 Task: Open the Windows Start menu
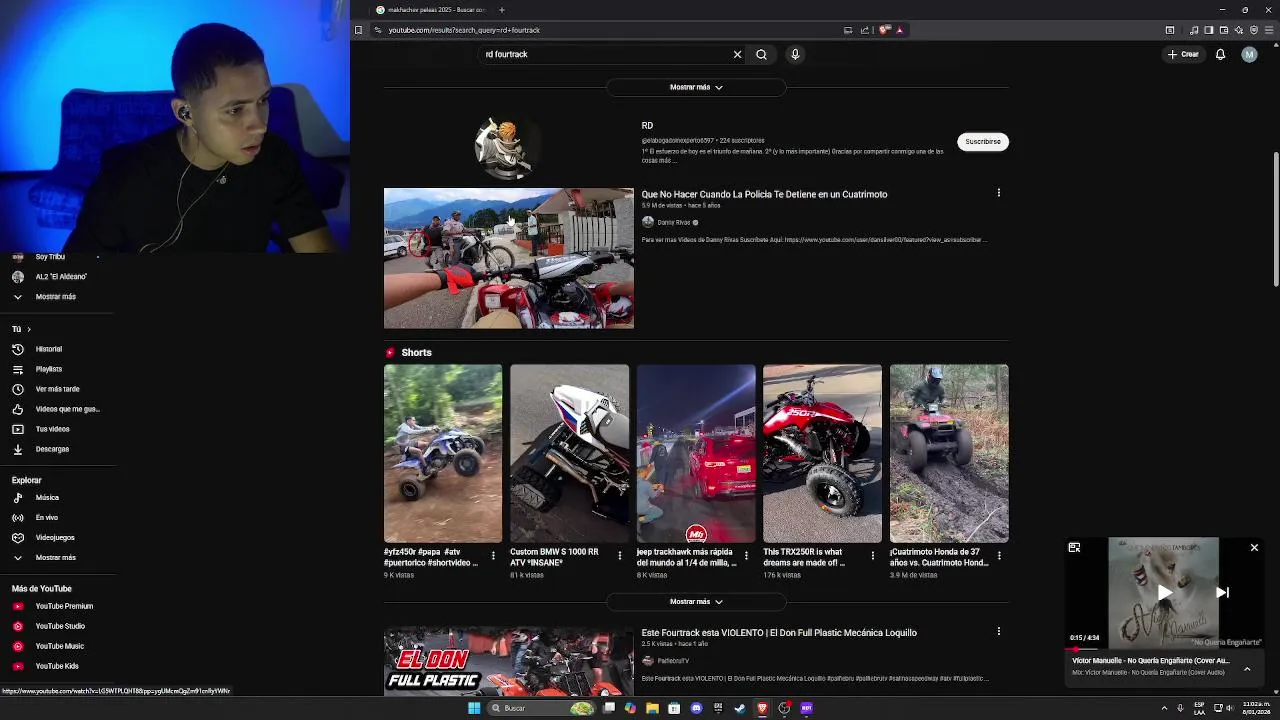tap(474, 708)
